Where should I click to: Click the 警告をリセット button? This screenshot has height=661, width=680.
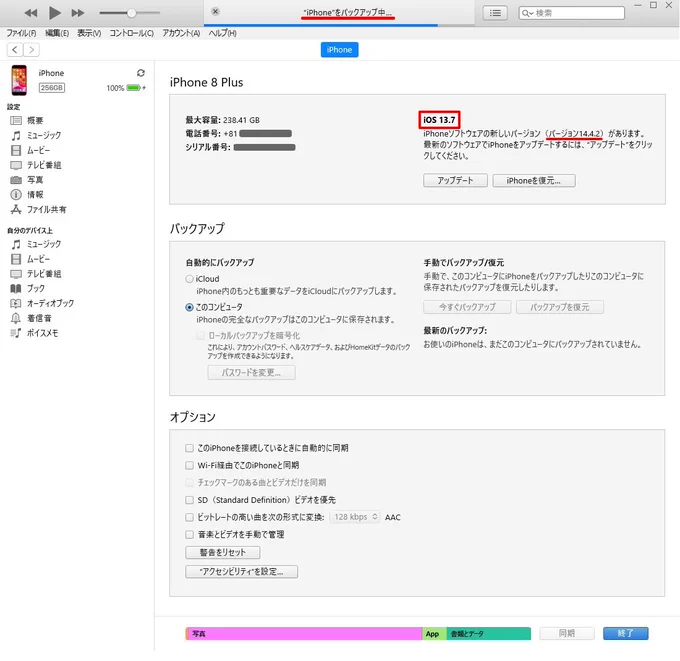click(223, 553)
